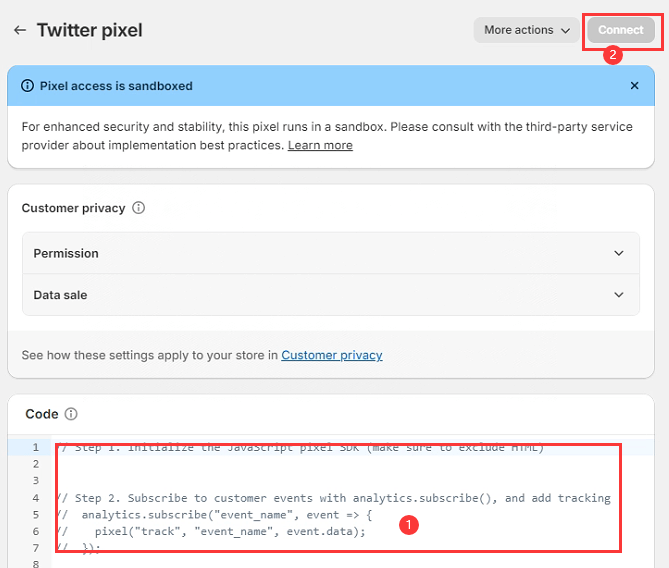Image resolution: width=669 pixels, height=568 pixels.
Task: Click the Code section heading
Action: point(42,414)
